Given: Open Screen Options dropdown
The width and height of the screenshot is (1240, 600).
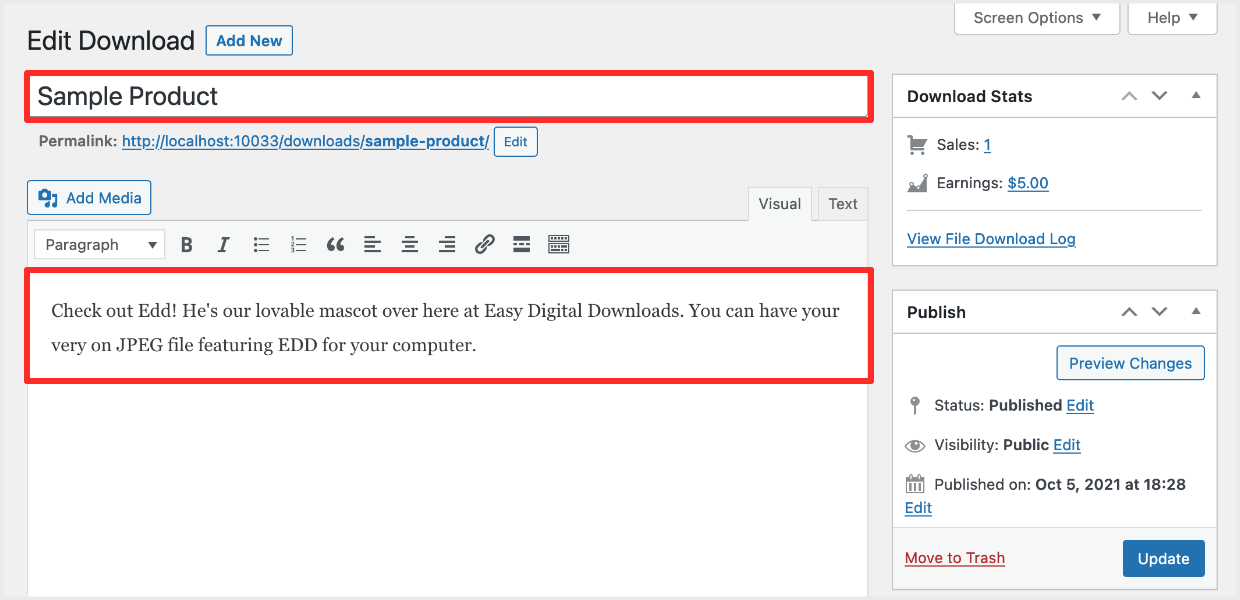Looking at the screenshot, I should click(x=1037, y=18).
